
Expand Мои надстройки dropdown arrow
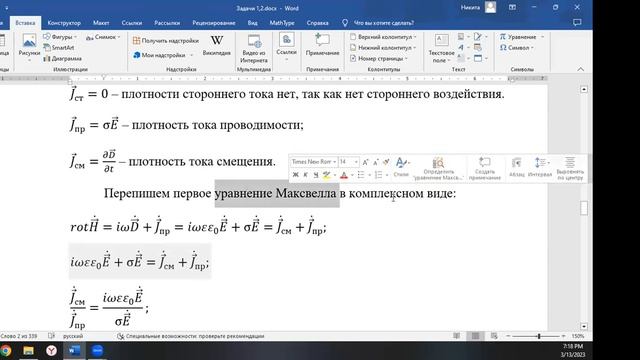click(192, 55)
